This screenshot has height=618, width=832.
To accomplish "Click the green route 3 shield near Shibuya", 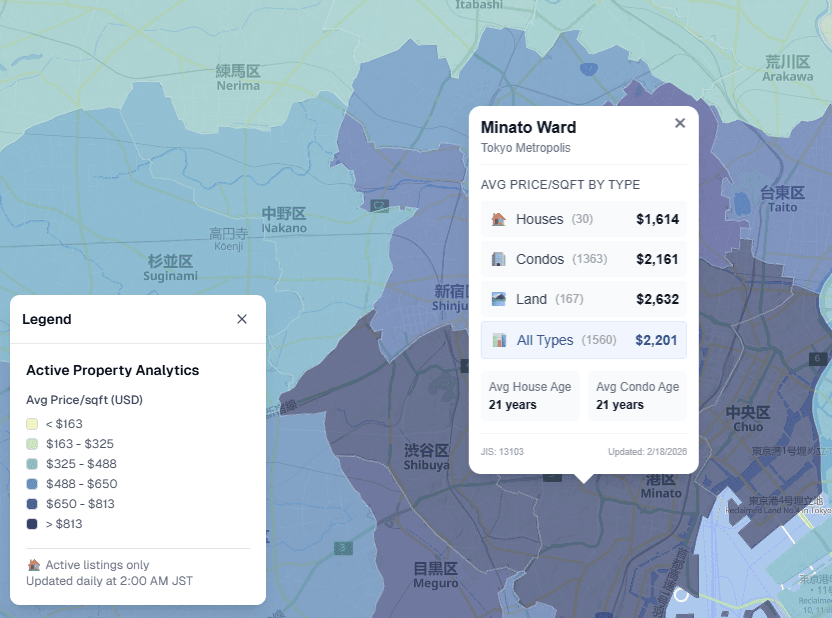I will (x=343, y=547).
